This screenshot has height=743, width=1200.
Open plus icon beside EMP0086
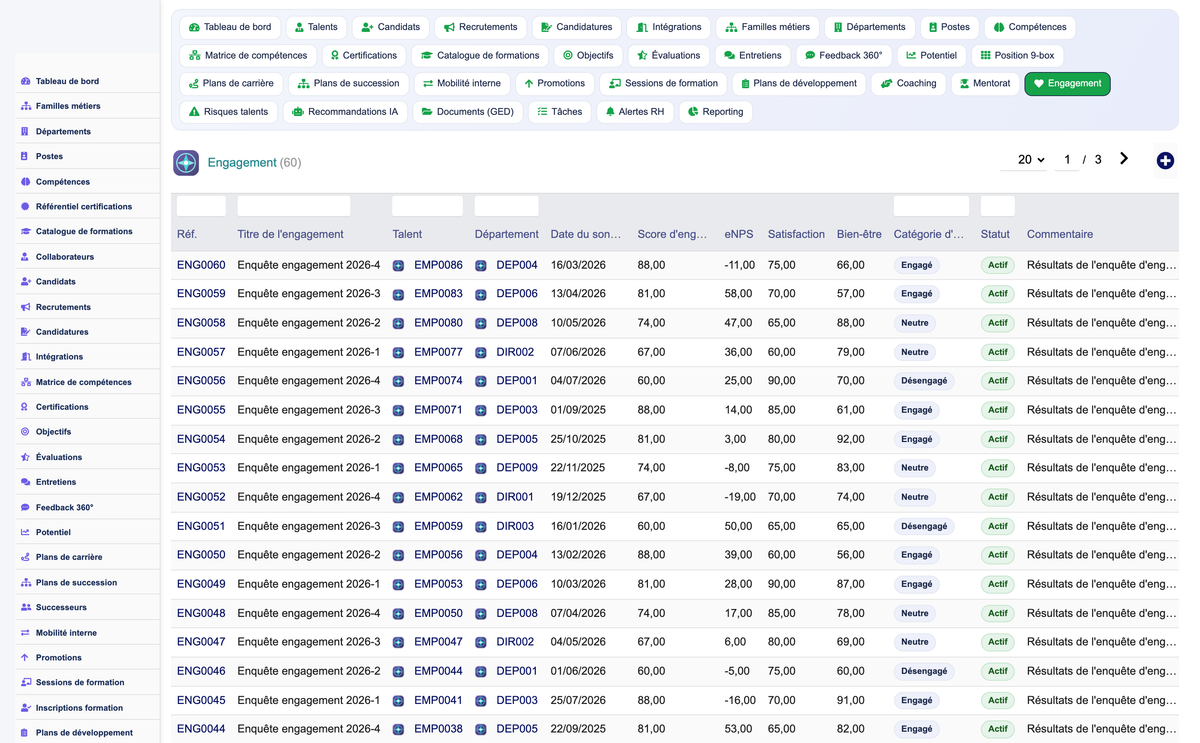coord(398,266)
